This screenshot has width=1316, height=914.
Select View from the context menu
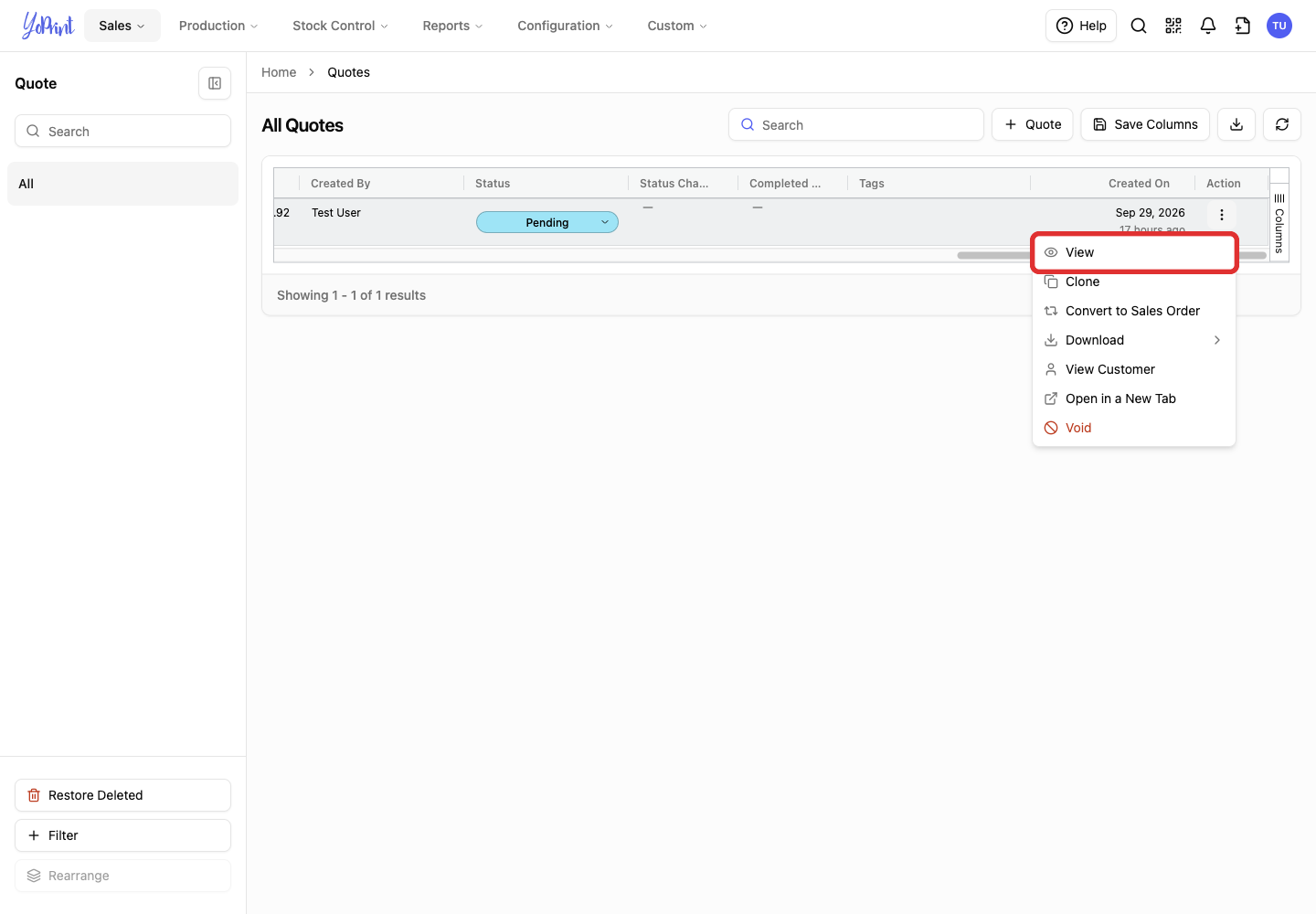tap(1134, 252)
